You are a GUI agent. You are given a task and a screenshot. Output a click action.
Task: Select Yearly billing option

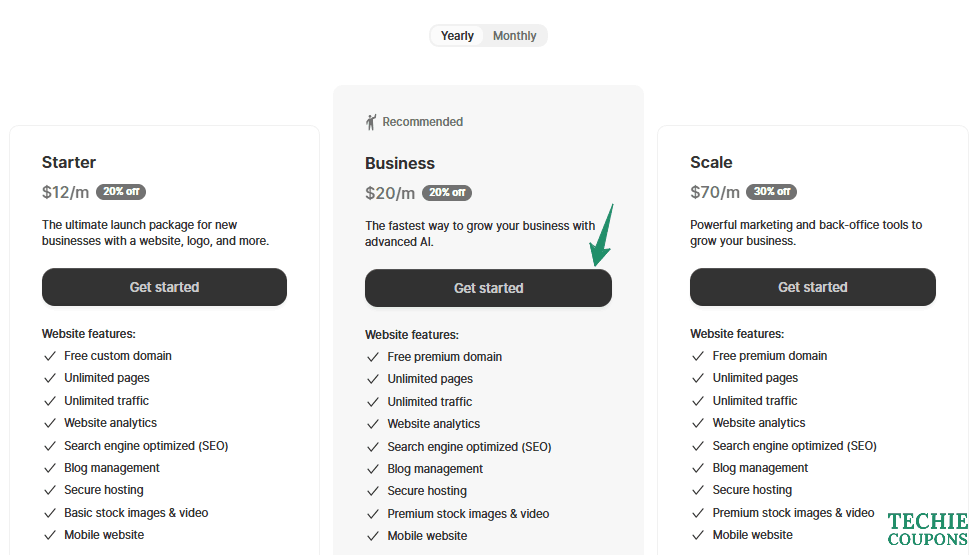pyautogui.click(x=457, y=36)
